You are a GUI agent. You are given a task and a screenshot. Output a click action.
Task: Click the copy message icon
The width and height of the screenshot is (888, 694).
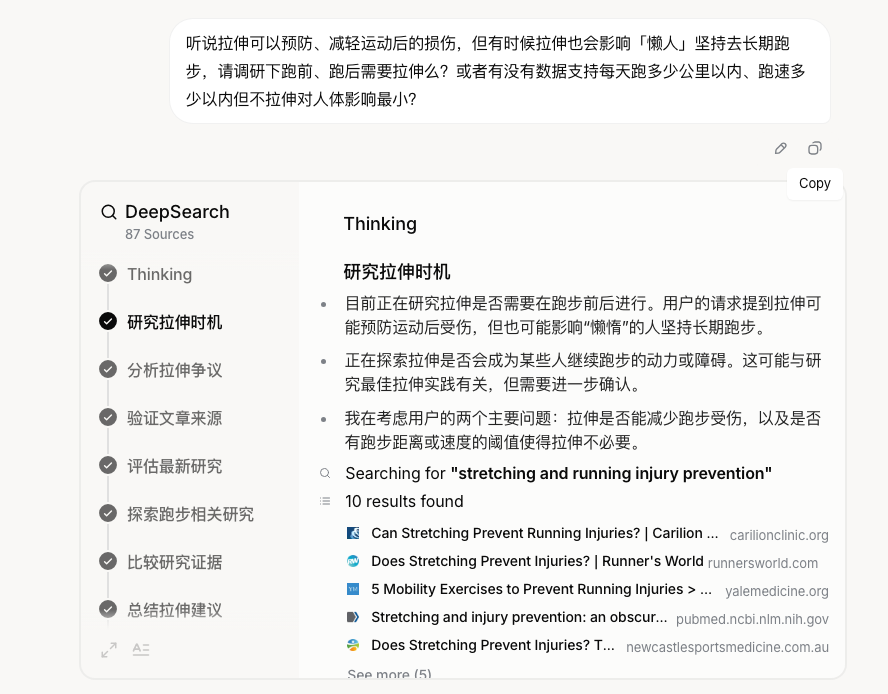815,148
